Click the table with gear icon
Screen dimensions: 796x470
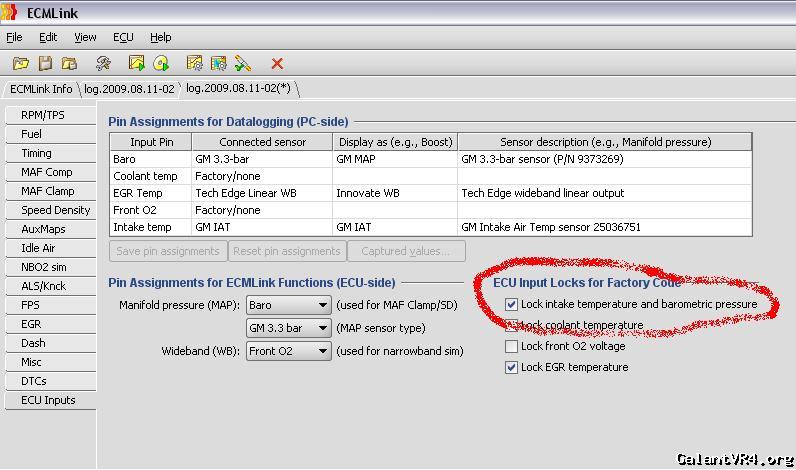point(194,63)
